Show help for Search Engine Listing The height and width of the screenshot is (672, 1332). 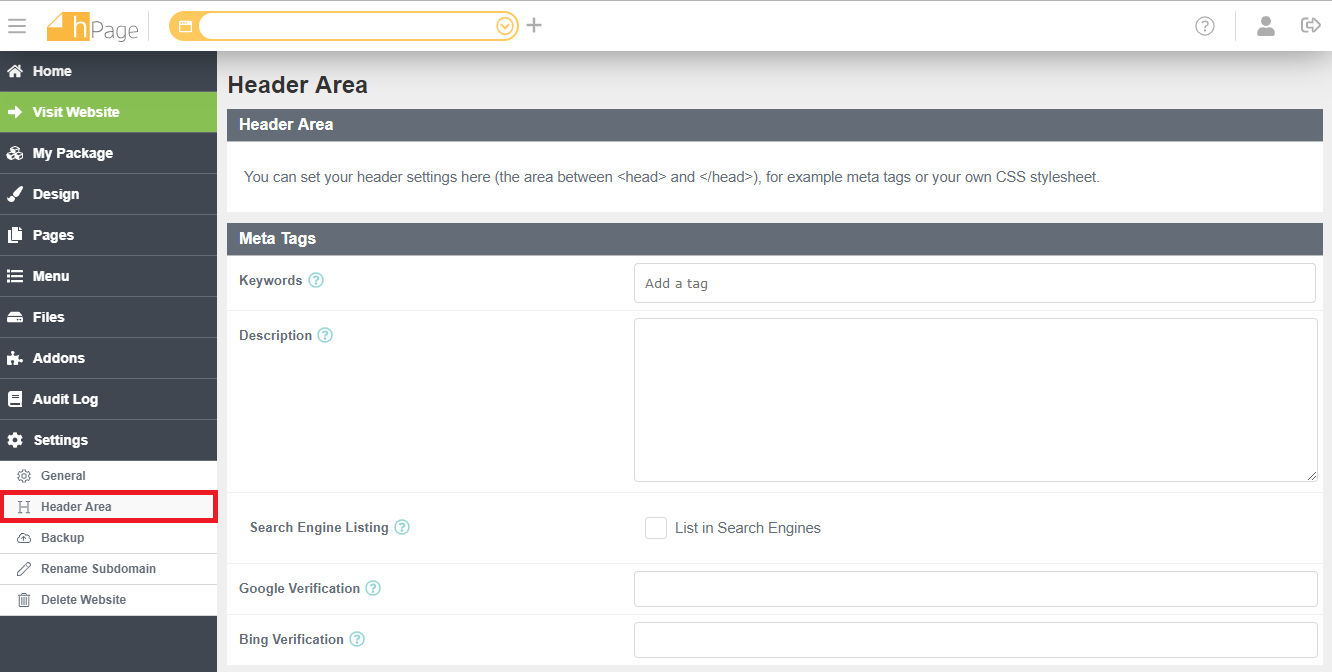(402, 527)
